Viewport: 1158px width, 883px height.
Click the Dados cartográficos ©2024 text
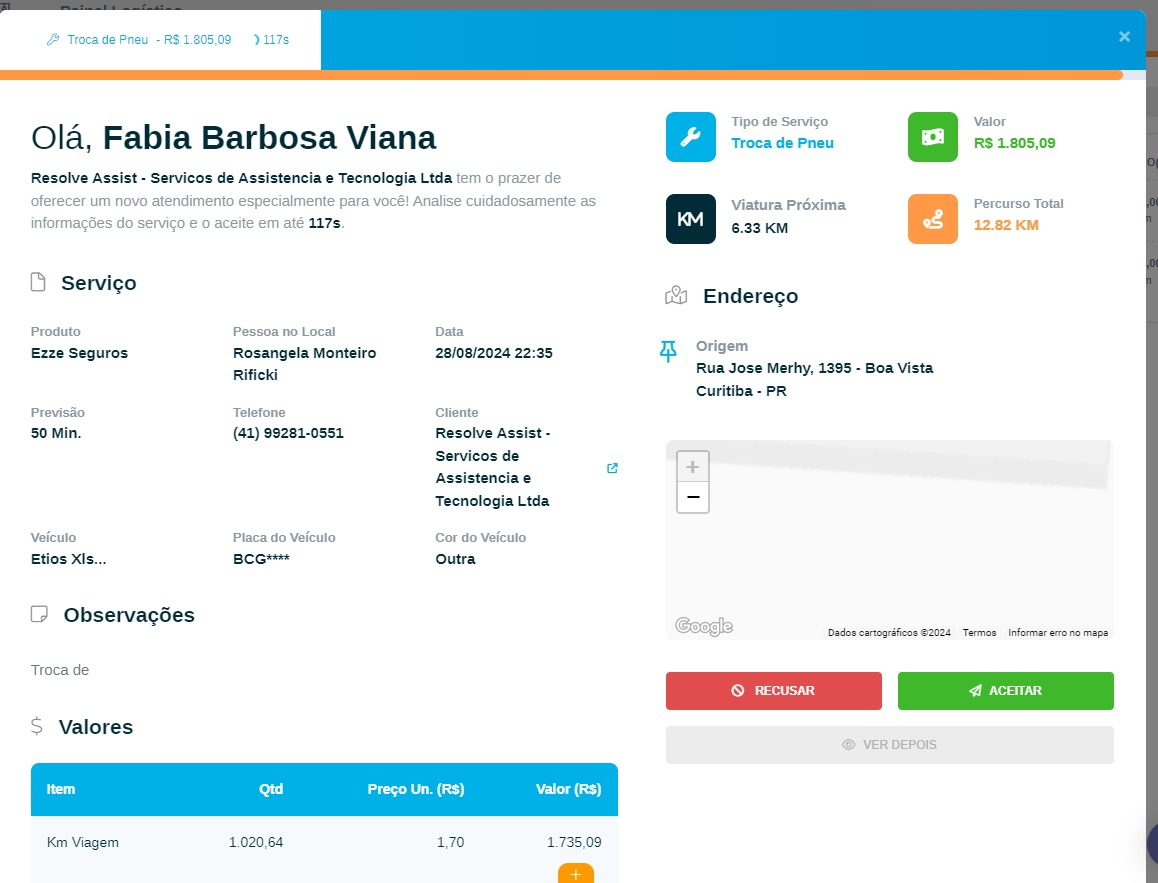coord(889,633)
